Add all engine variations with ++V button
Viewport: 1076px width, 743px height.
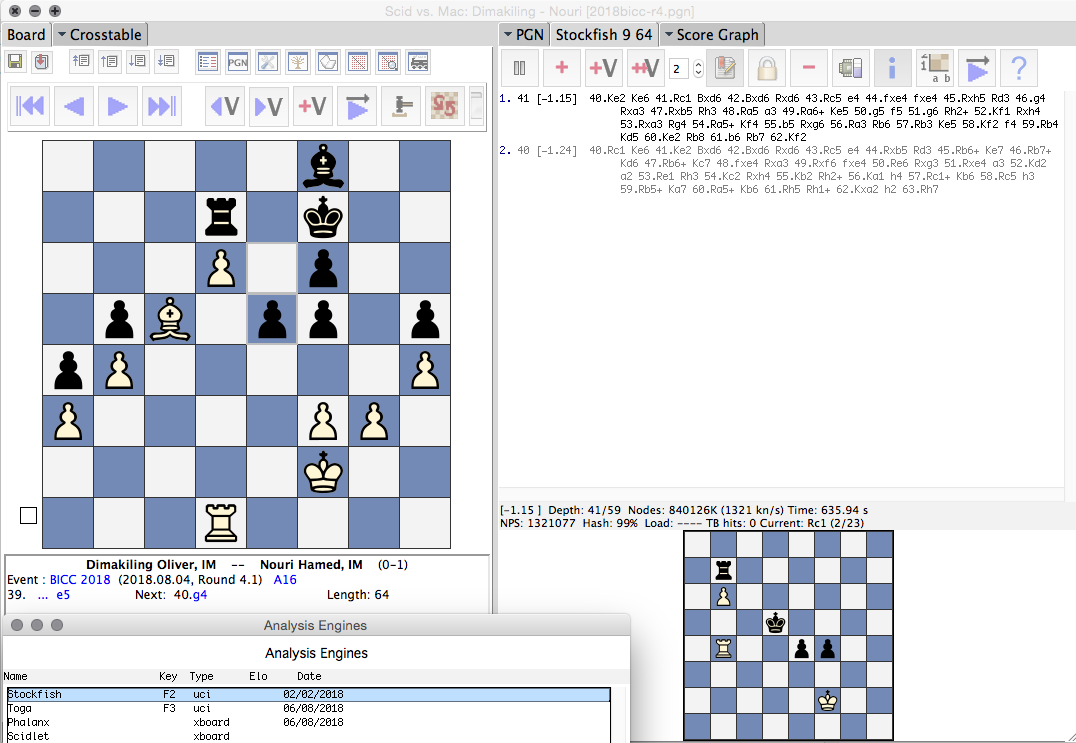pyautogui.click(x=645, y=68)
